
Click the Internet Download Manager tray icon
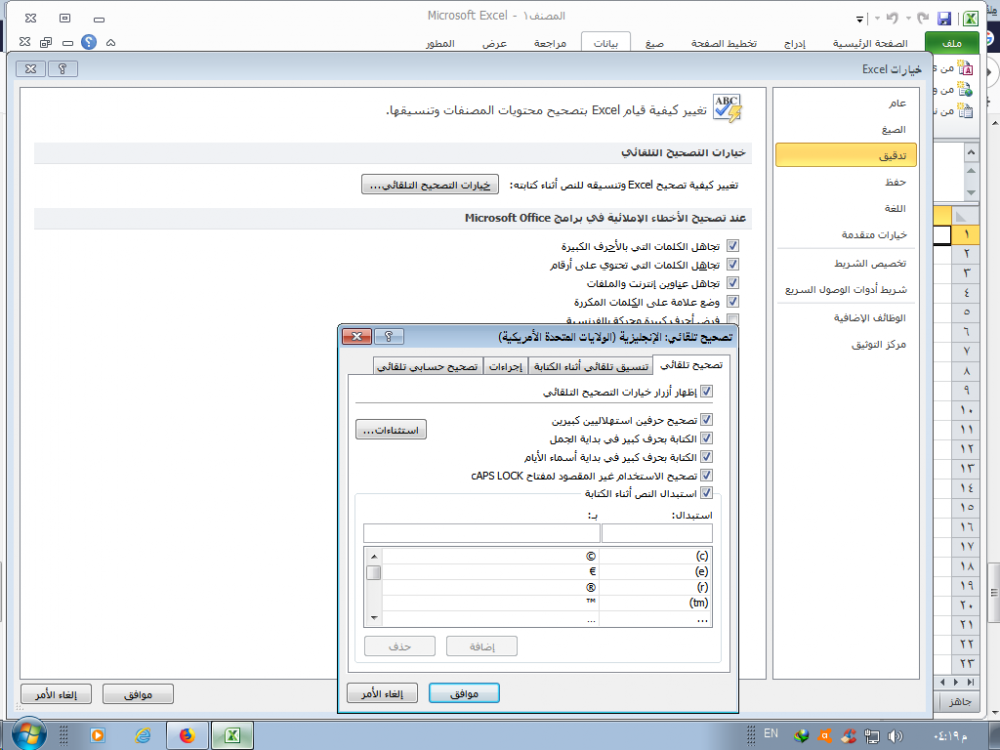802,736
